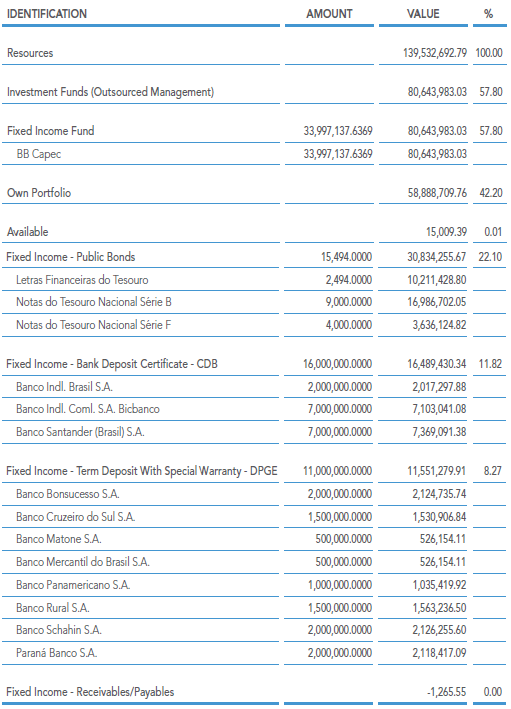The height and width of the screenshot is (709, 511).
Task: Select Term Deposit With Special Warranty - DPGE
Action: tap(142, 471)
